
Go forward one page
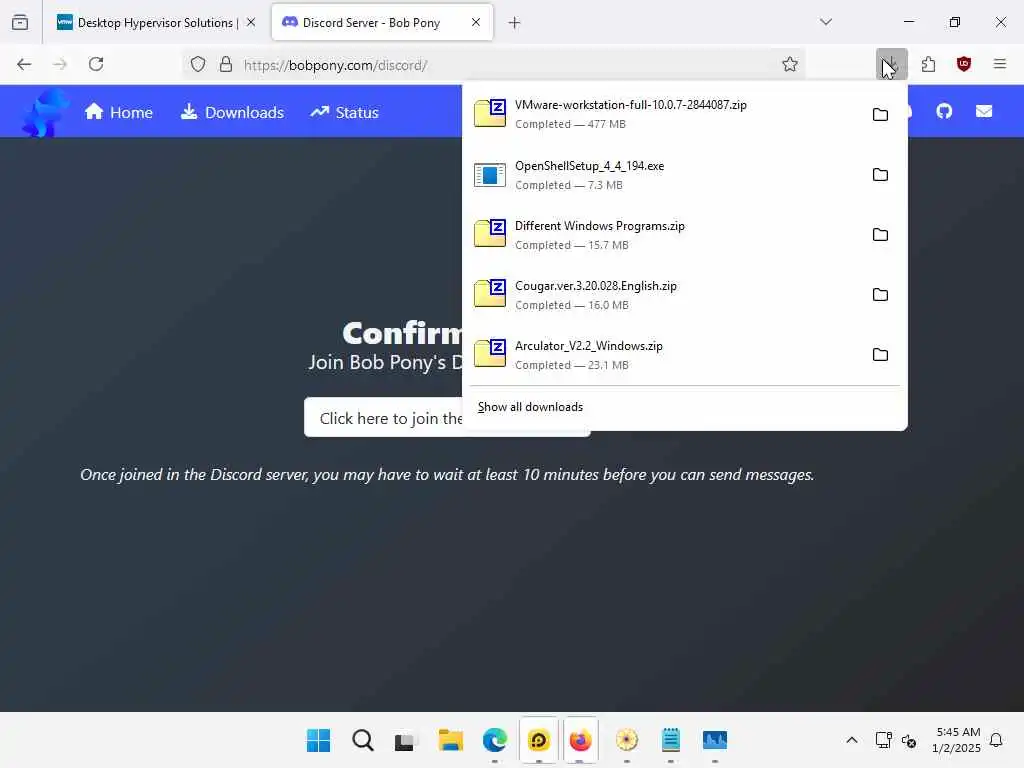tap(60, 64)
